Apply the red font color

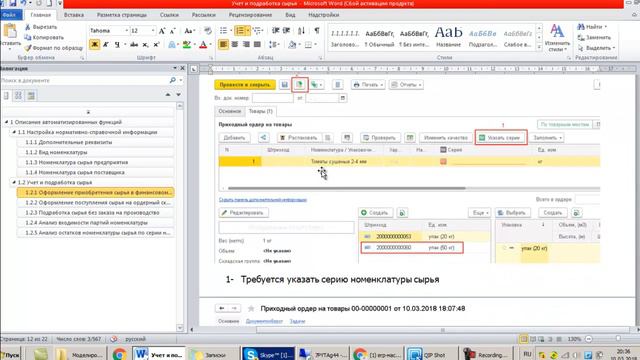click(x=203, y=44)
